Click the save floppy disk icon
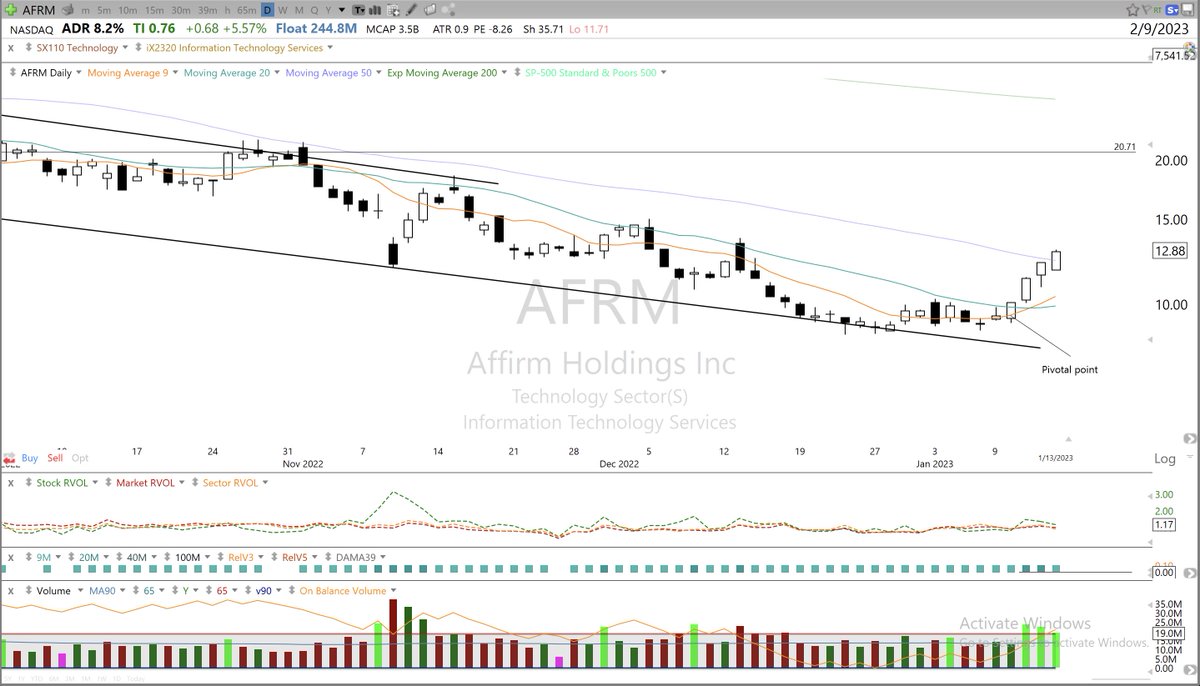Screen dimensions: 1200x686 click(x=1188, y=10)
